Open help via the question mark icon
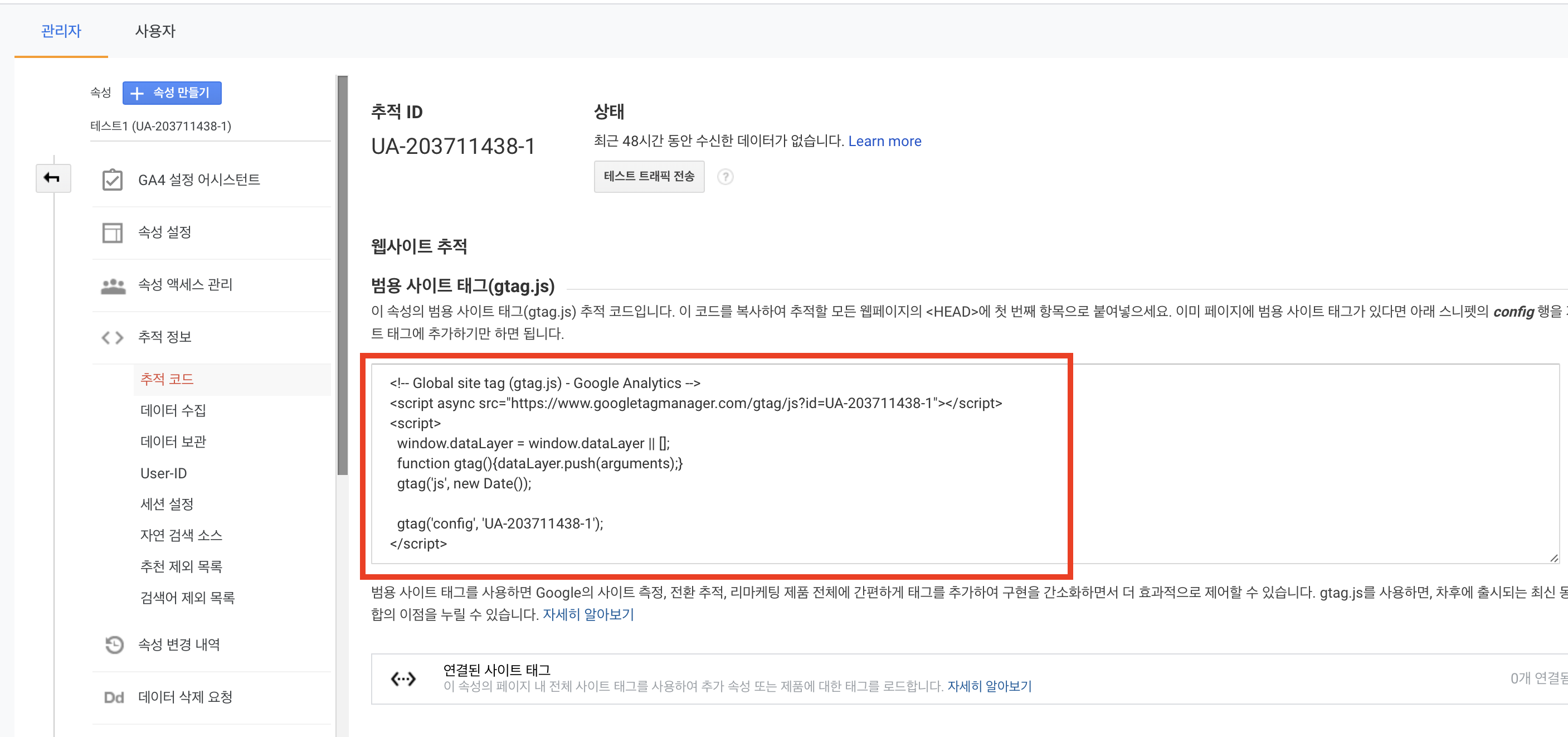 tap(725, 177)
